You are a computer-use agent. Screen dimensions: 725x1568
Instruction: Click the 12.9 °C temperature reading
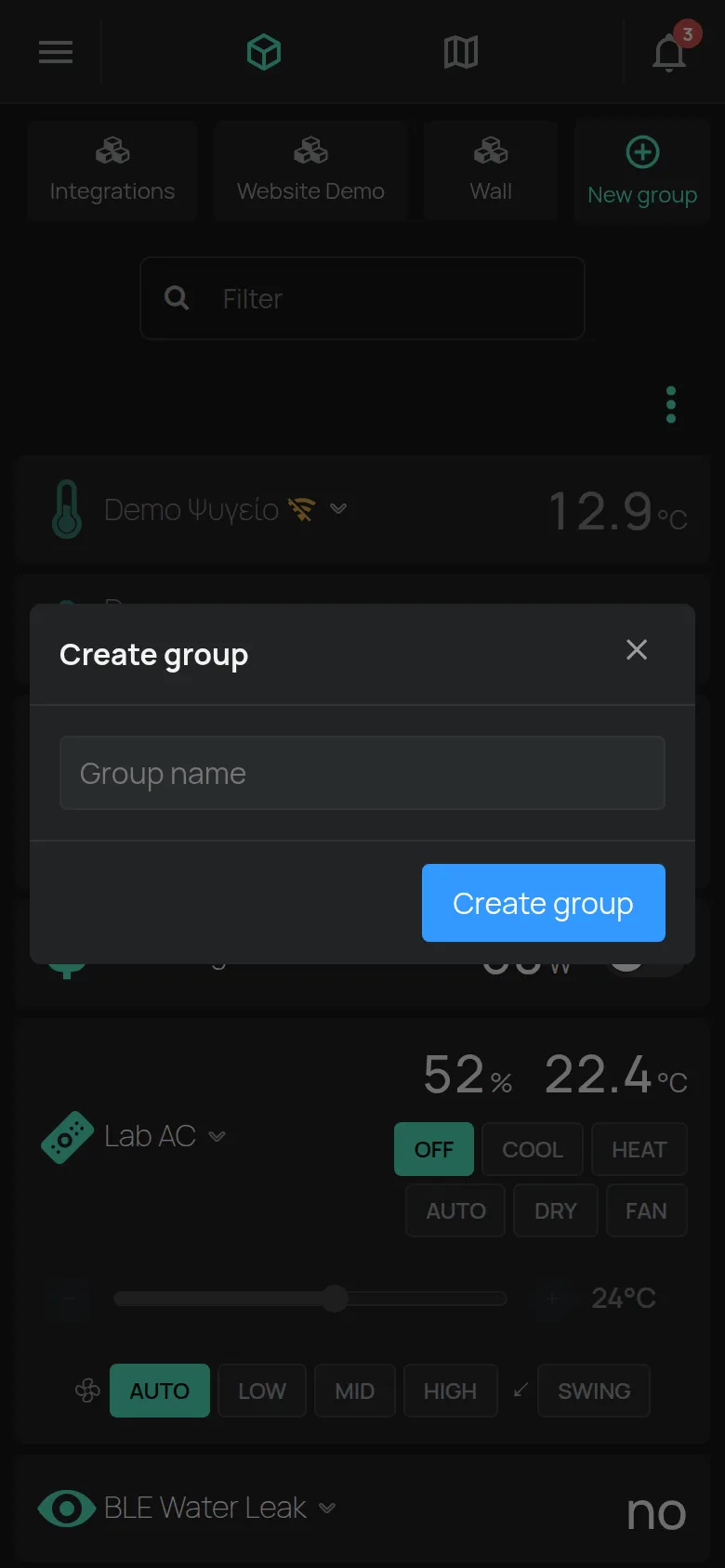tap(618, 511)
